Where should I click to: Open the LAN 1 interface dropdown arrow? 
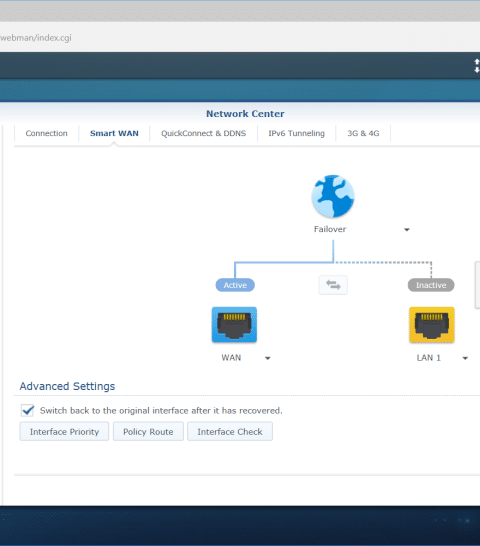465,358
